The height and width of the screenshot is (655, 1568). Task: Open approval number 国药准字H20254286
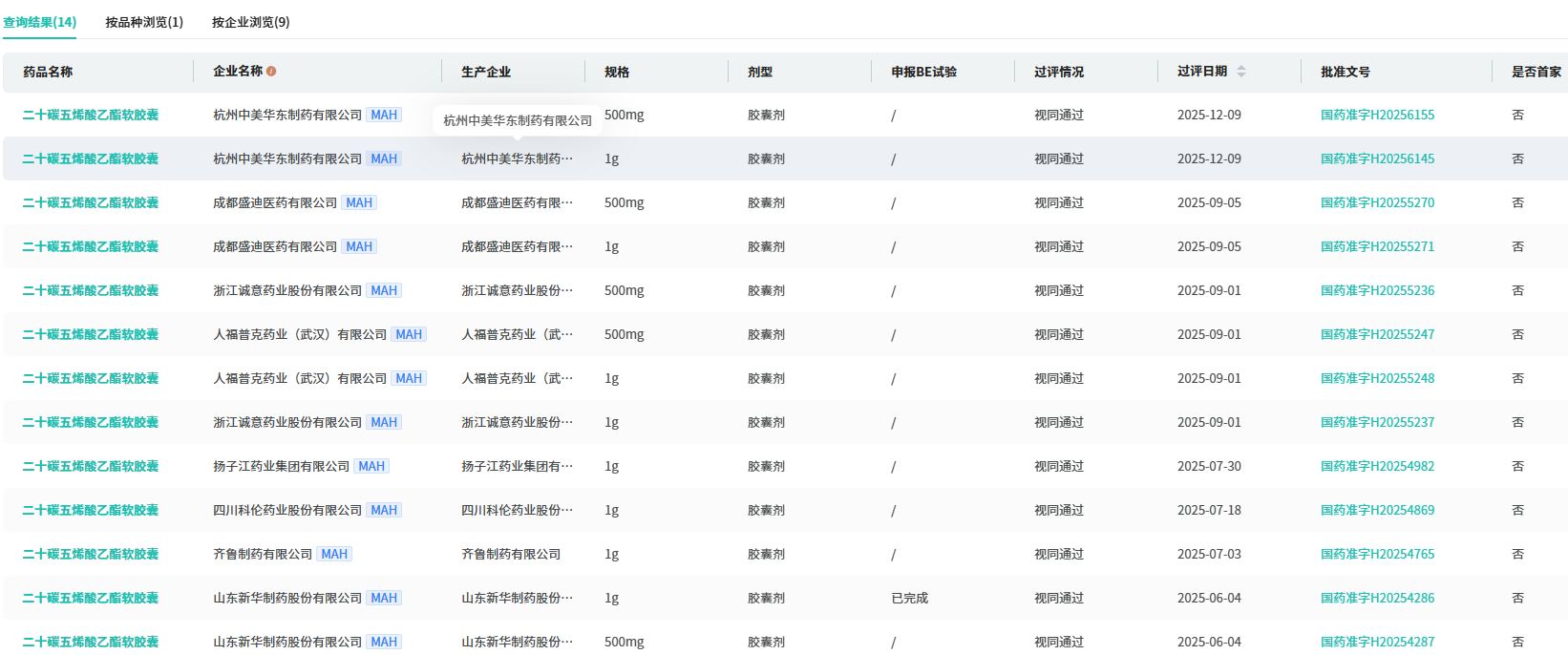coord(1377,598)
